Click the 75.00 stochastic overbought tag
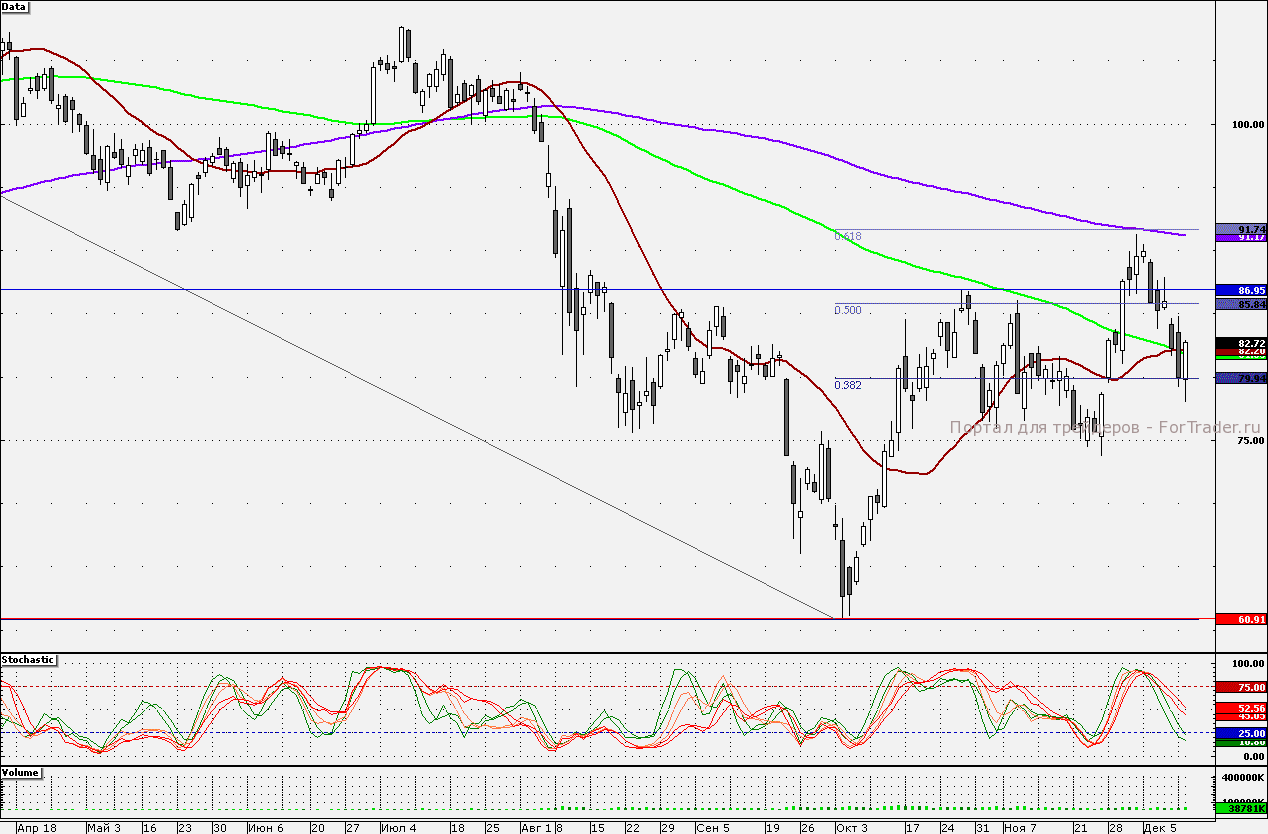Image resolution: width=1268 pixels, height=834 pixels. pyautogui.click(x=1240, y=688)
